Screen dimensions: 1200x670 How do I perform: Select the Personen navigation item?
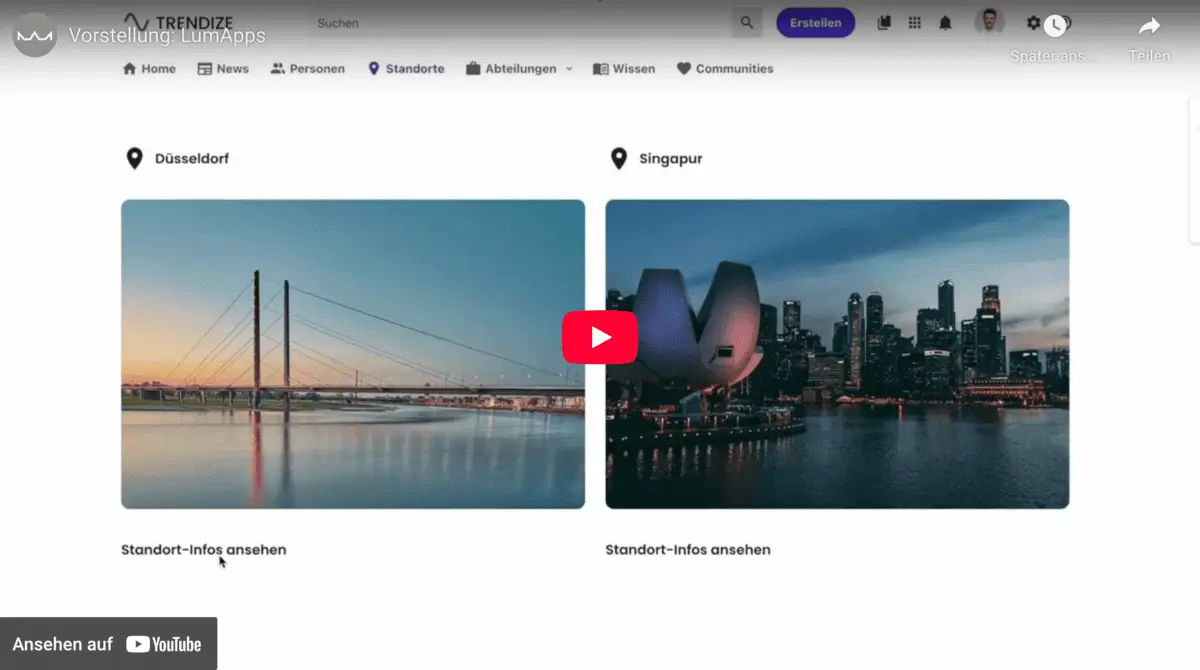point(308,69)
